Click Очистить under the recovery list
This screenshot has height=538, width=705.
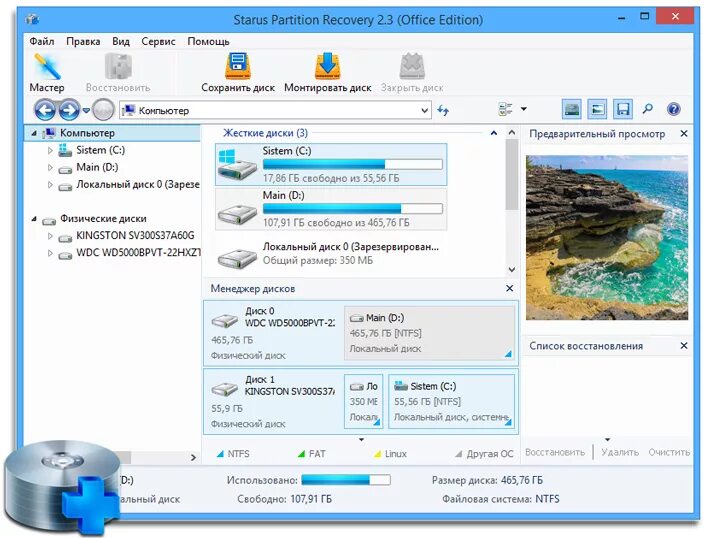click(x=669, y=452)
